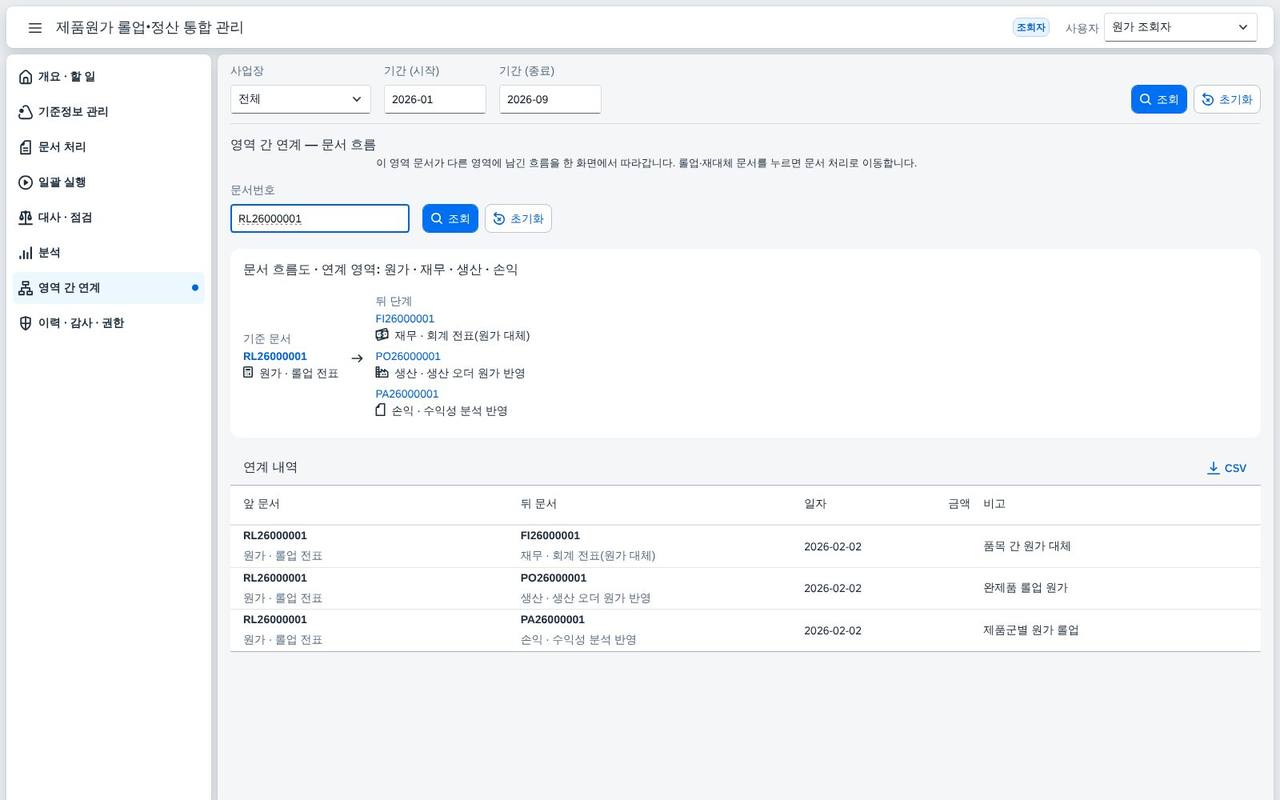Click the bar chart icon for 분석
Screen dimensions: 1280x800
coord(26,253)
